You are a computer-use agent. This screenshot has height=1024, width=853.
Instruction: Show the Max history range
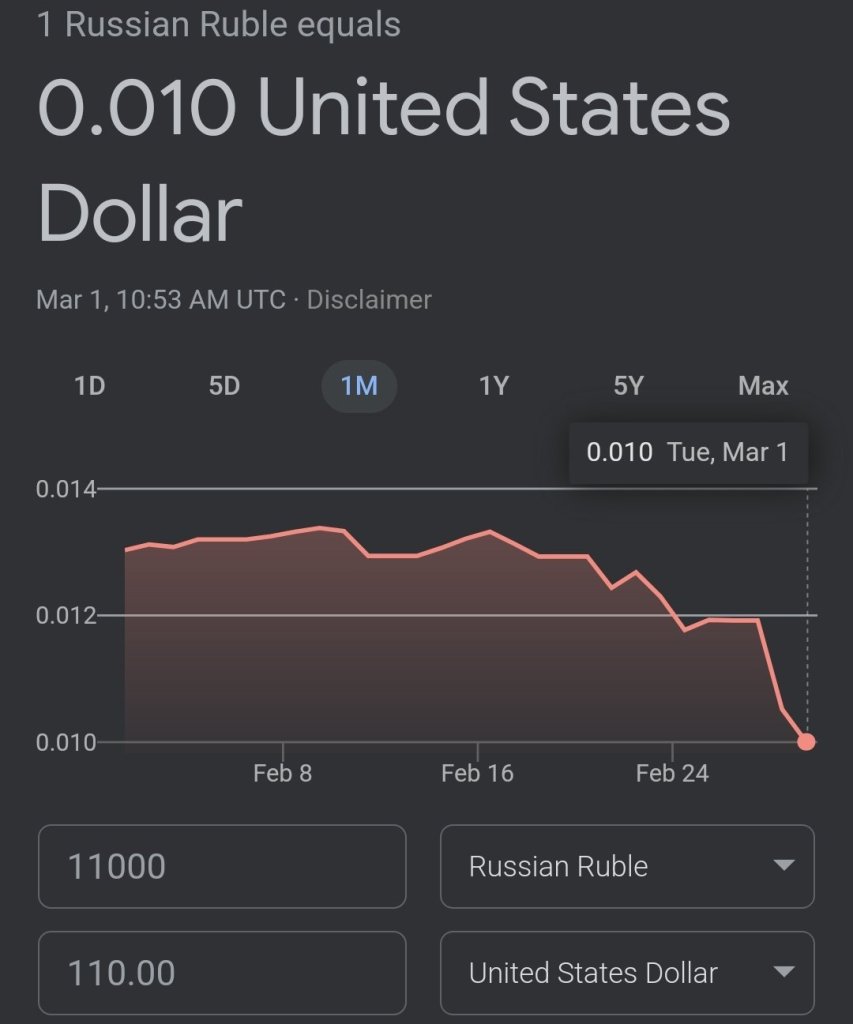click(x=763, y=386)
